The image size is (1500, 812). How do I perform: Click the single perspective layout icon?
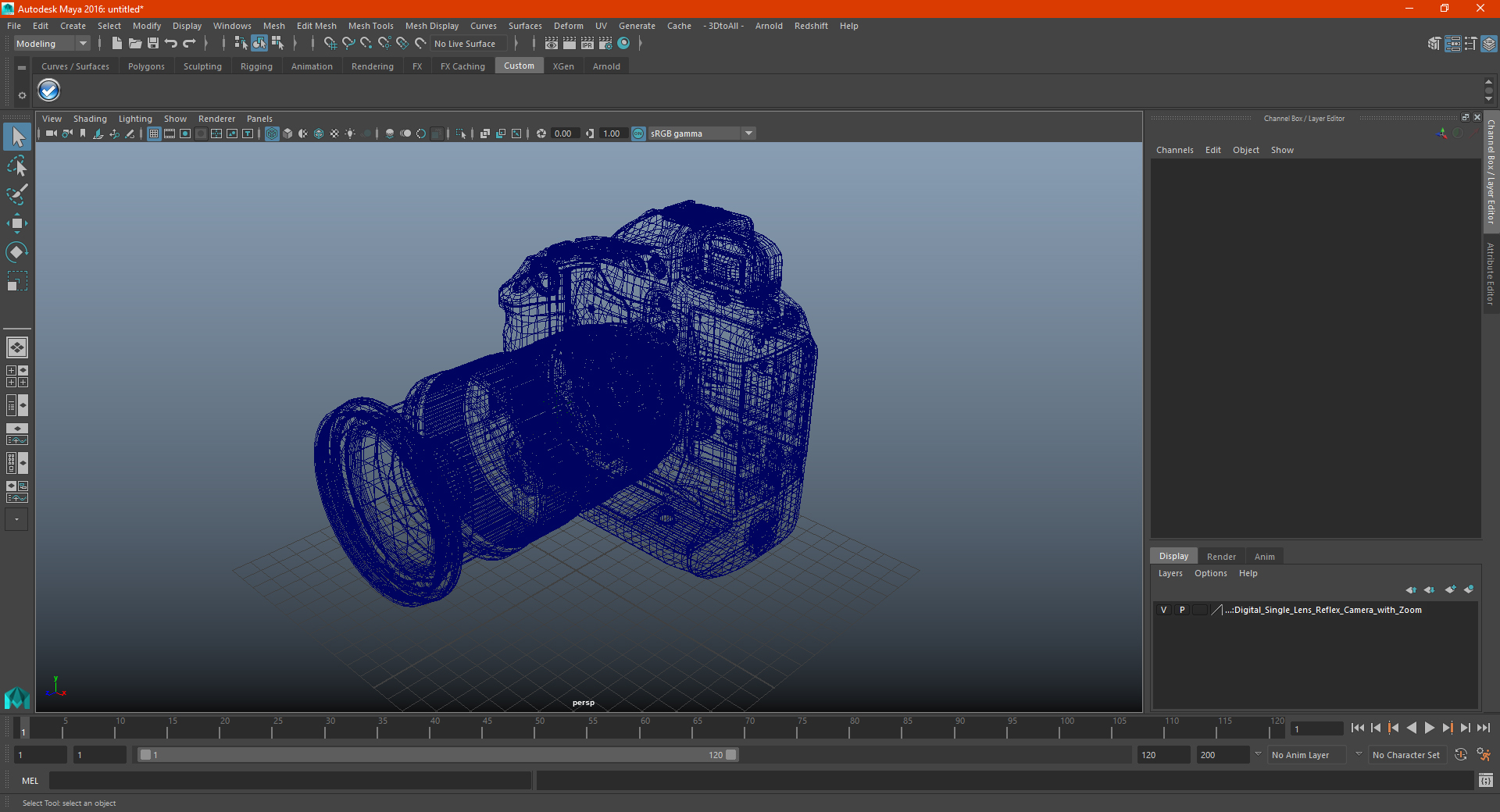[16, 347]
